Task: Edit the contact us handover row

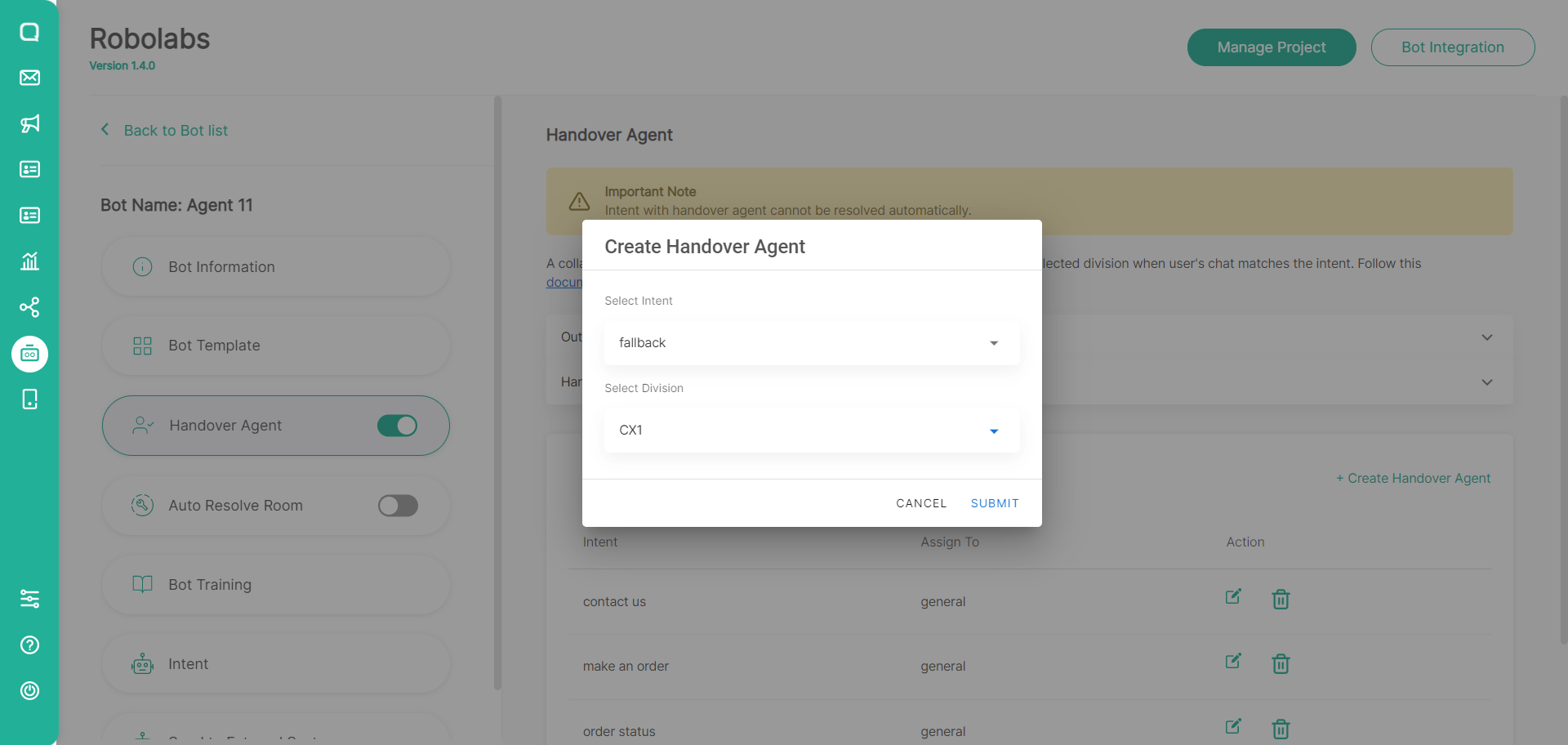Action: [1233, 597]
